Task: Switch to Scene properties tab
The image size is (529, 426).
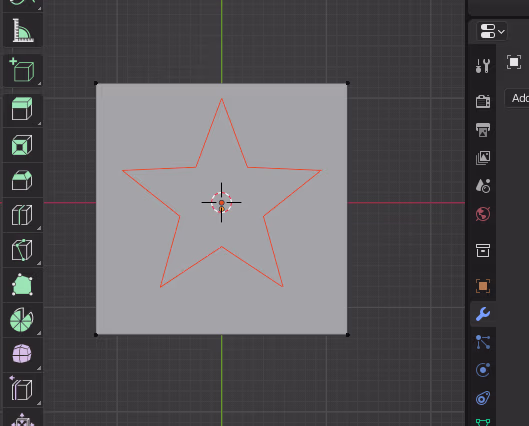Action: point(483,186)
